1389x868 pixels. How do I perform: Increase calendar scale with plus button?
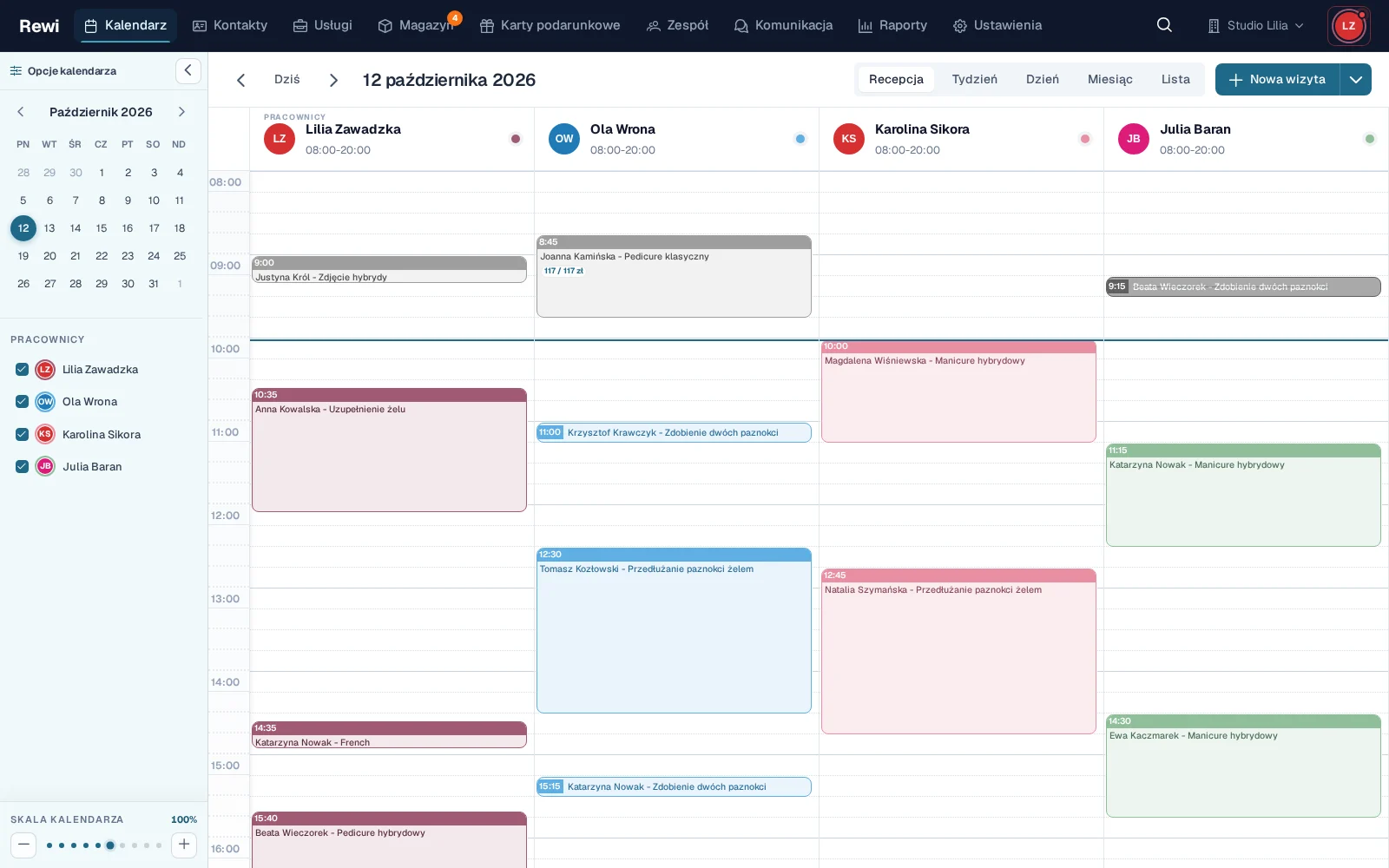click(x=184, y=845)
